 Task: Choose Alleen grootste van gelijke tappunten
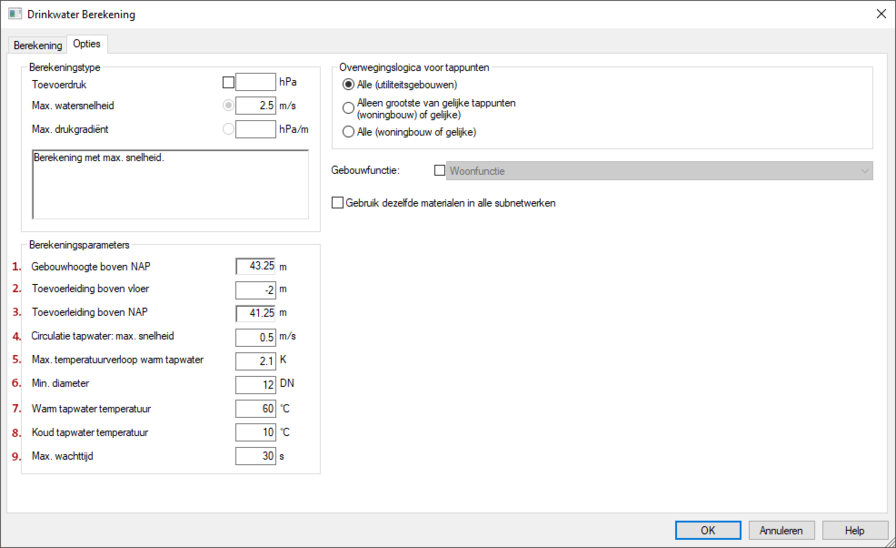tap(348, 108)
